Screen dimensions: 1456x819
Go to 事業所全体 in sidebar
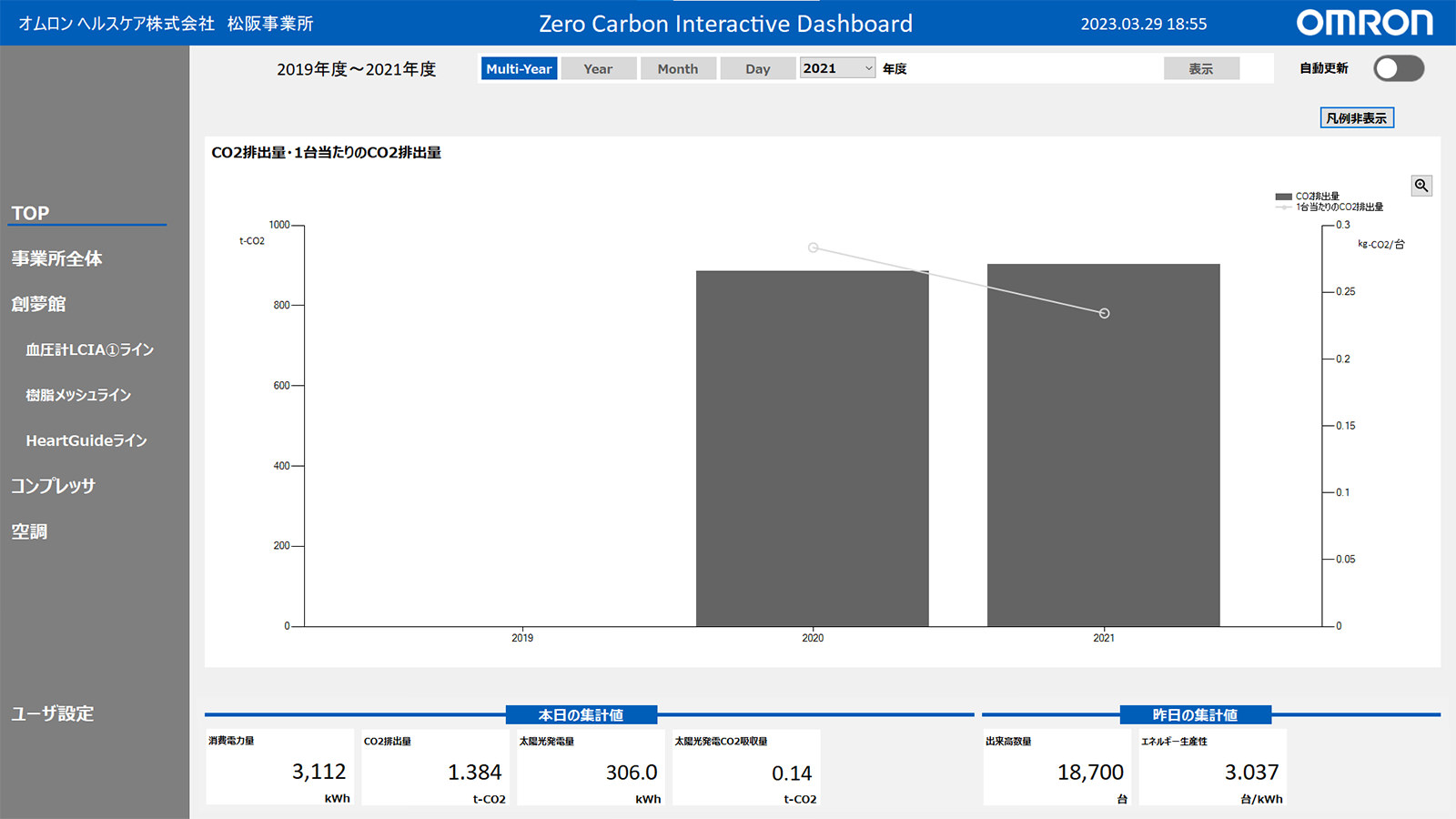[x=56, y=258]
